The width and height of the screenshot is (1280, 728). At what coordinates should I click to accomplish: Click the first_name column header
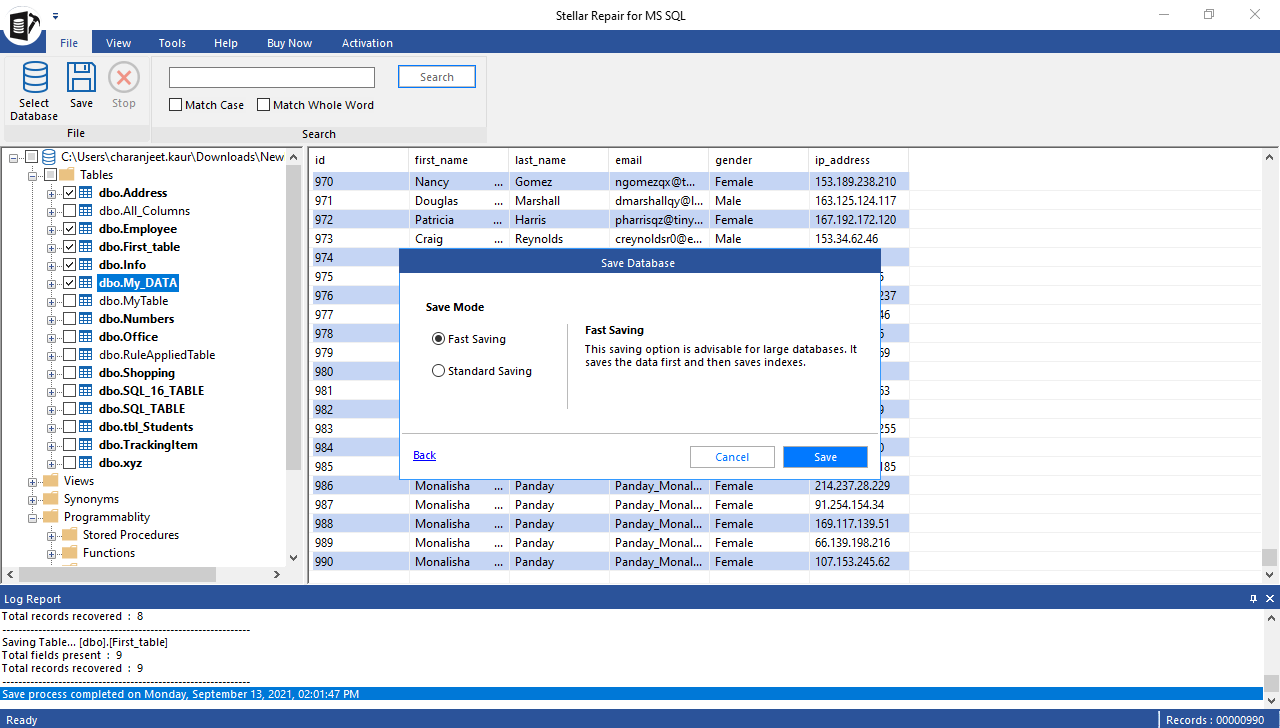pos(459,160)
